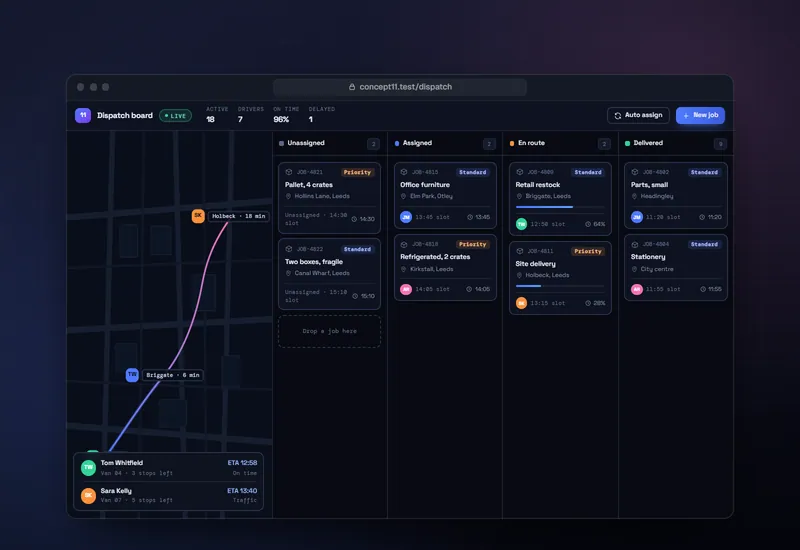Click Tom Whitfield's green TW avatar in driver list
This screenshot has width=800, height=550.
click(x=88, y=467)
